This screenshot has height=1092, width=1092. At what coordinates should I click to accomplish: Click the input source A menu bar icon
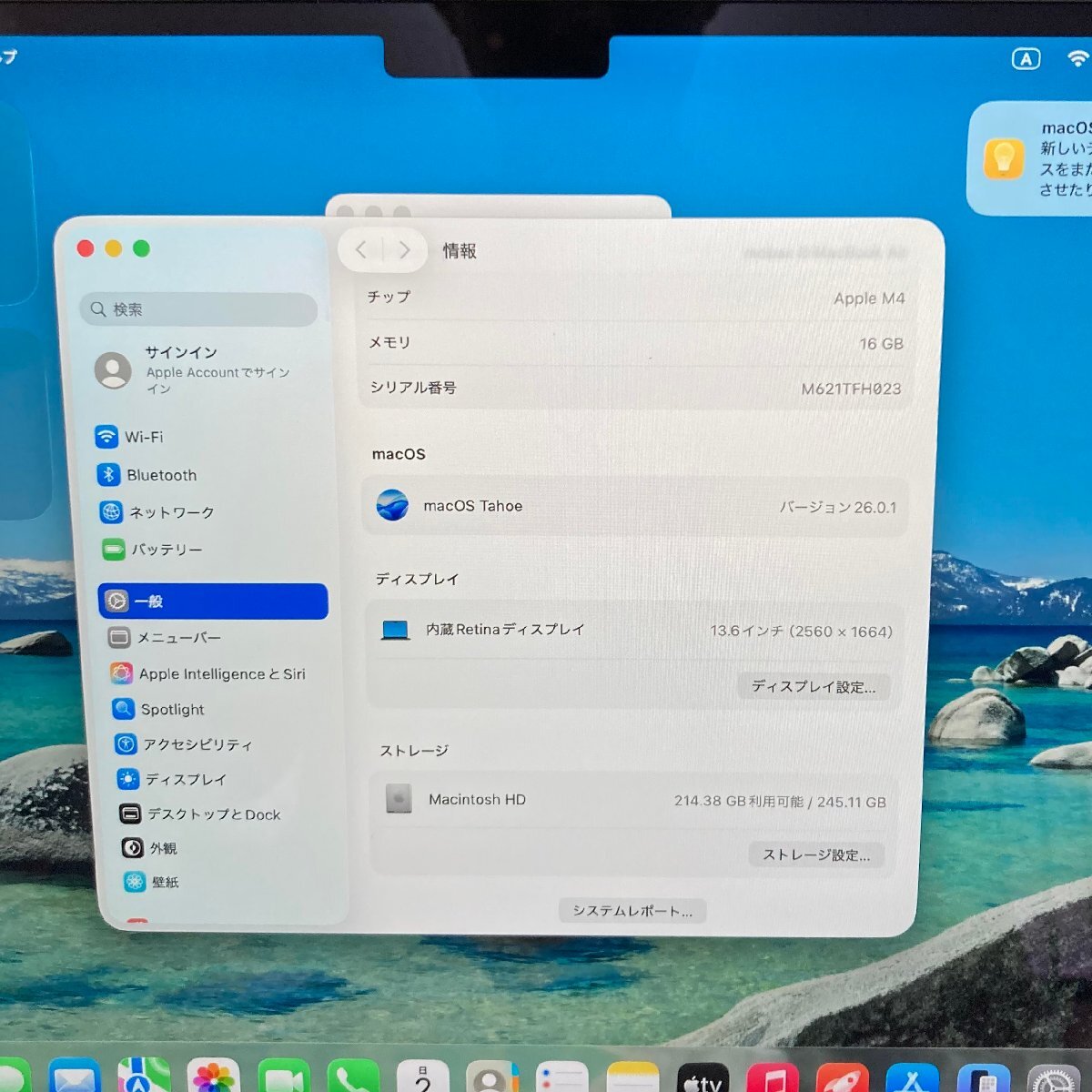coord(1026,59)
